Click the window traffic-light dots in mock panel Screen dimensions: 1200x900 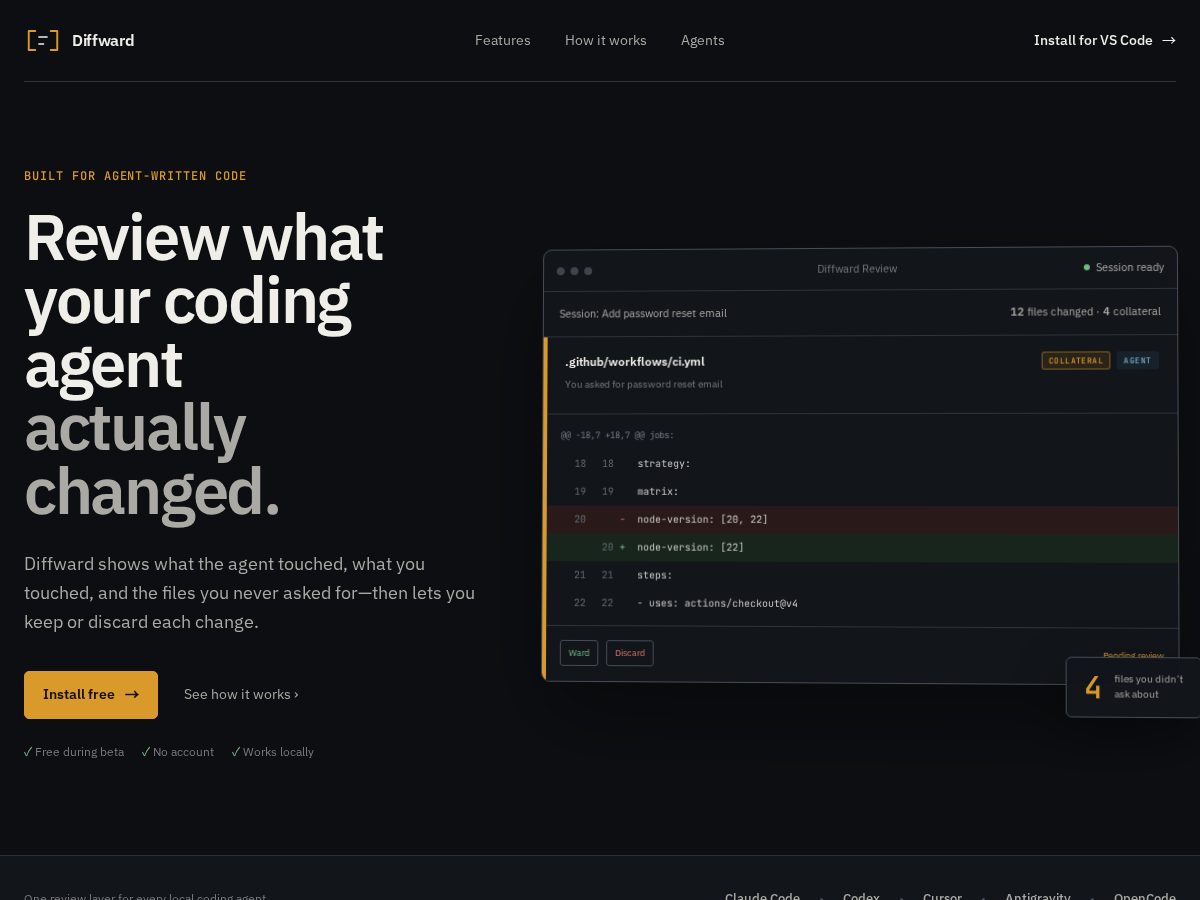click(574, 271)
